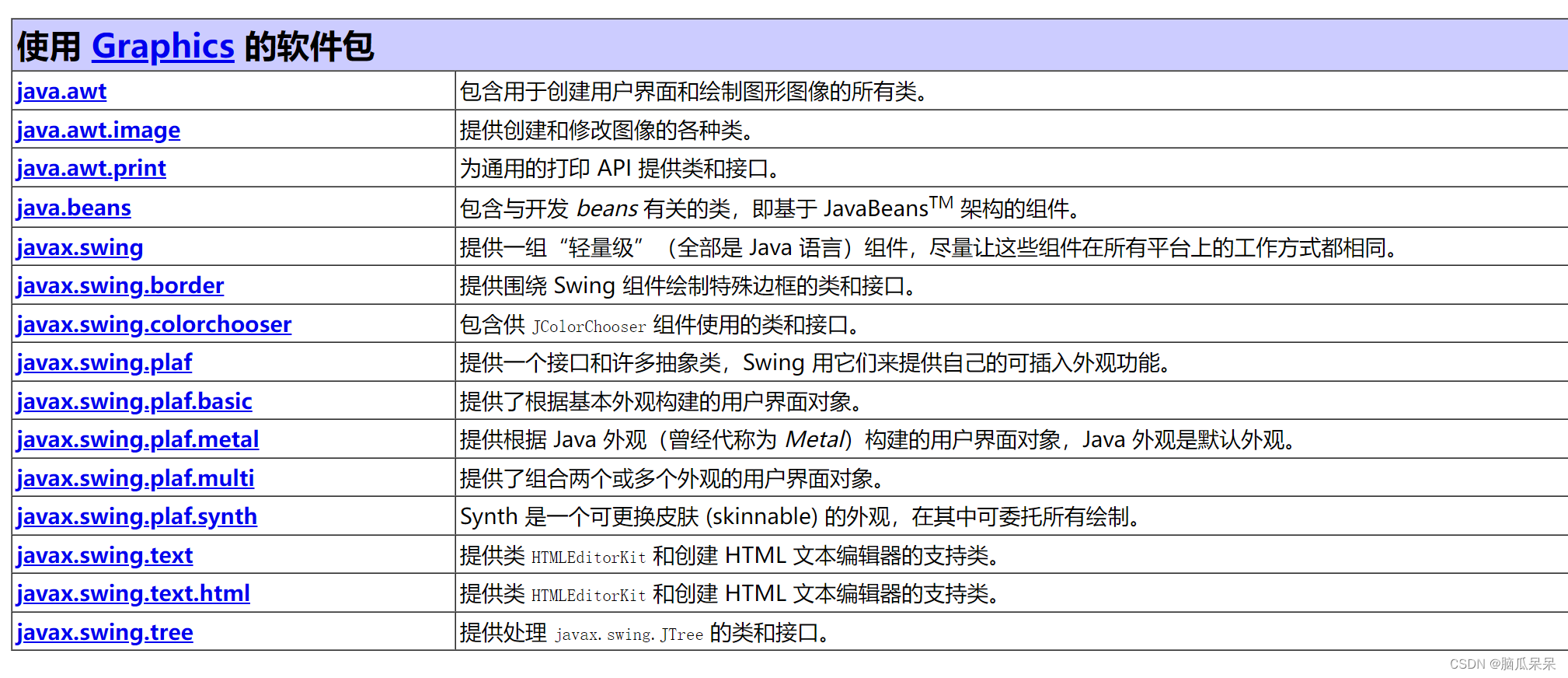Open the java.awt.print package link

tap(92, 169)
